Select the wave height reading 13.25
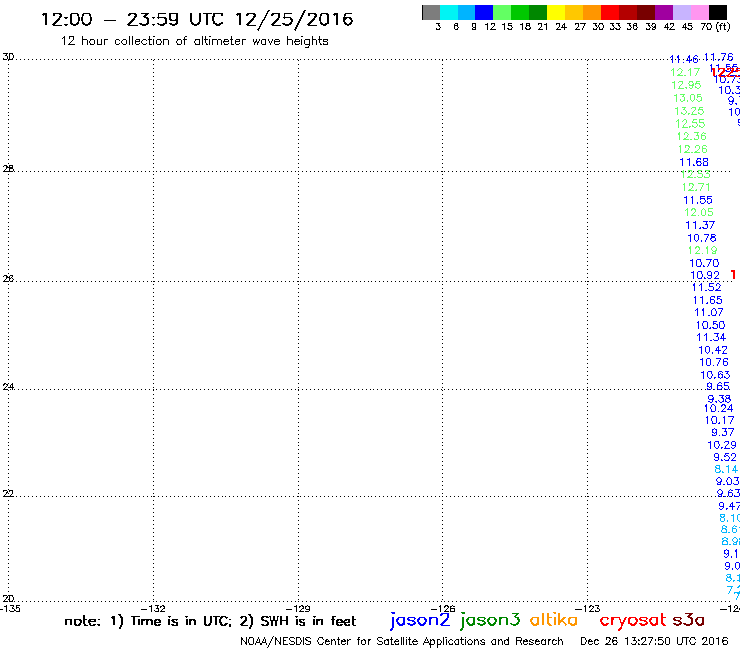This screenshot has height=650, width=740. tap(689, 111)
